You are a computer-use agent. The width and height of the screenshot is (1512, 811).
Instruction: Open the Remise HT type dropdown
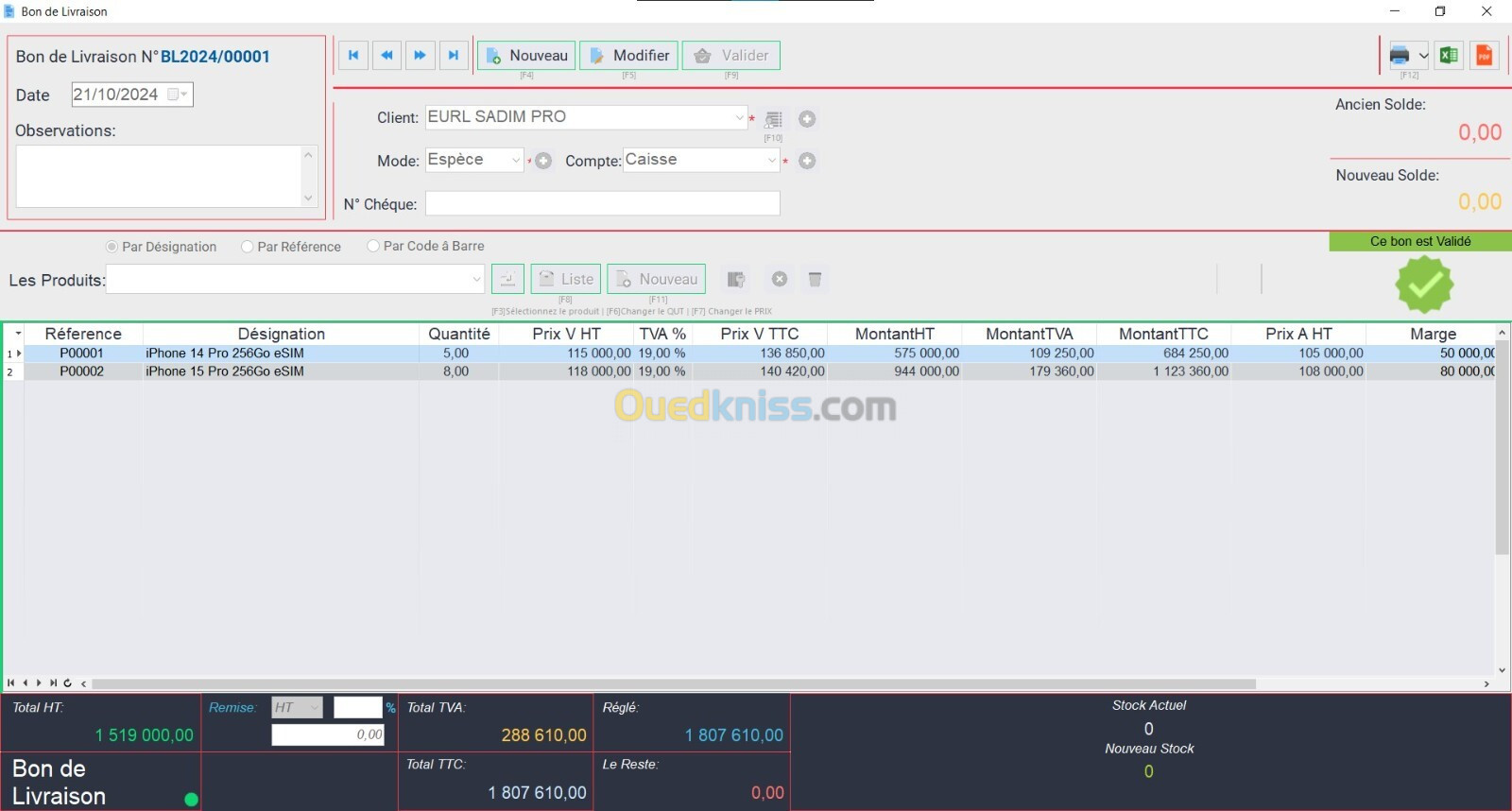point(315,707)
